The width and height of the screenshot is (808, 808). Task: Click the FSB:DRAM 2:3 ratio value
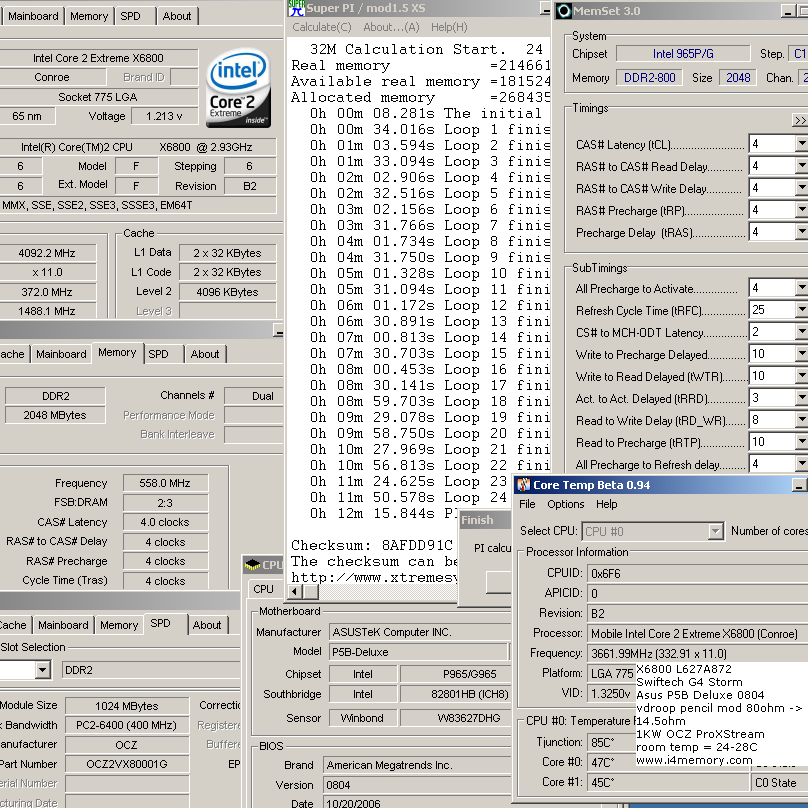point(165,503)
